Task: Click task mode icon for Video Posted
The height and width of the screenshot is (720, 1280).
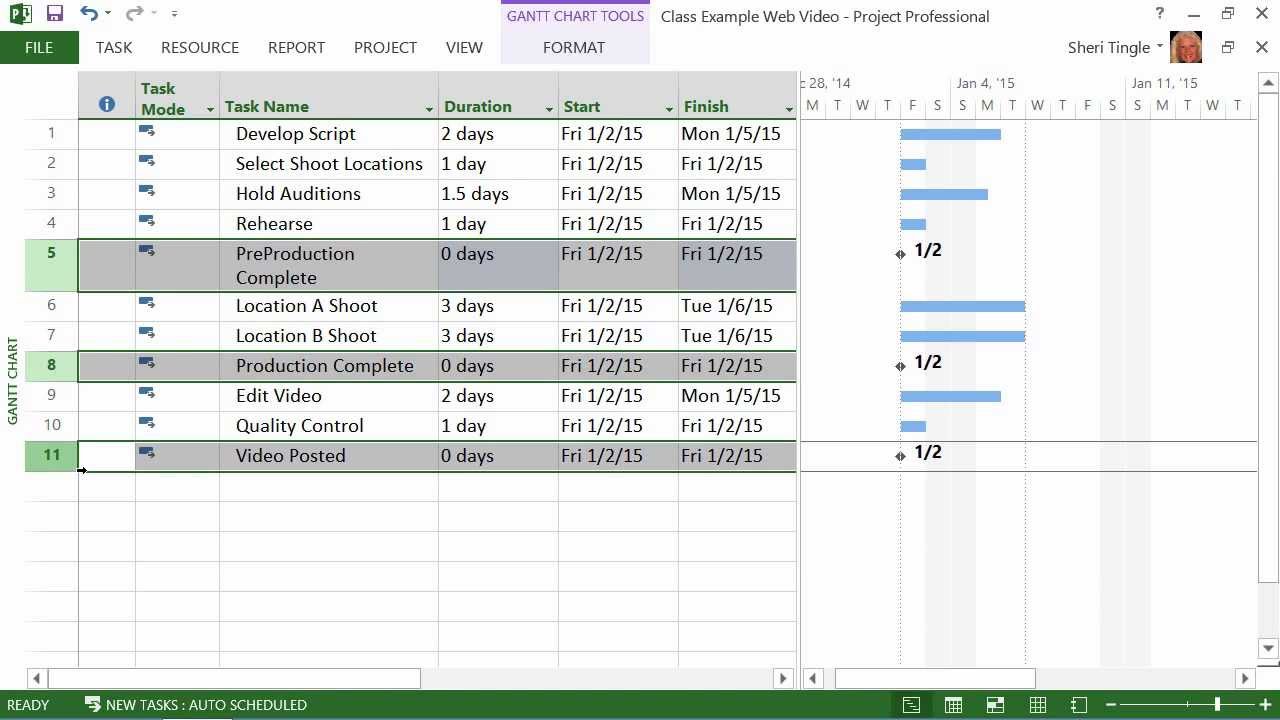Action: (x=147, y=453)
